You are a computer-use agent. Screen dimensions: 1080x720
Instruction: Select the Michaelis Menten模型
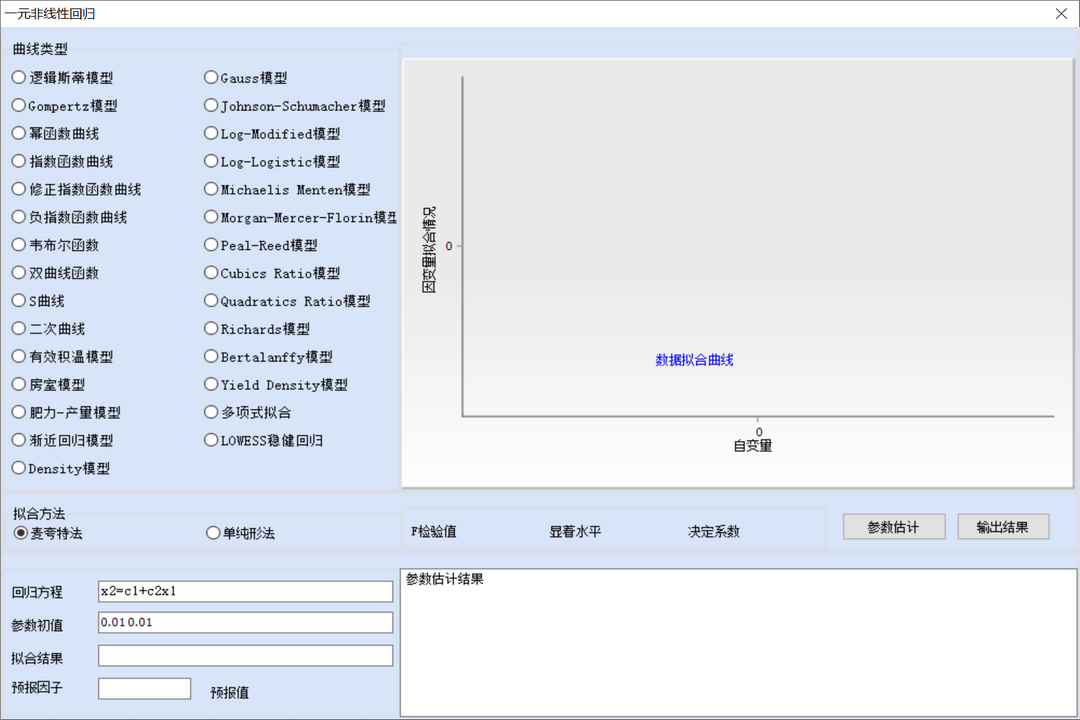[210, 189]
